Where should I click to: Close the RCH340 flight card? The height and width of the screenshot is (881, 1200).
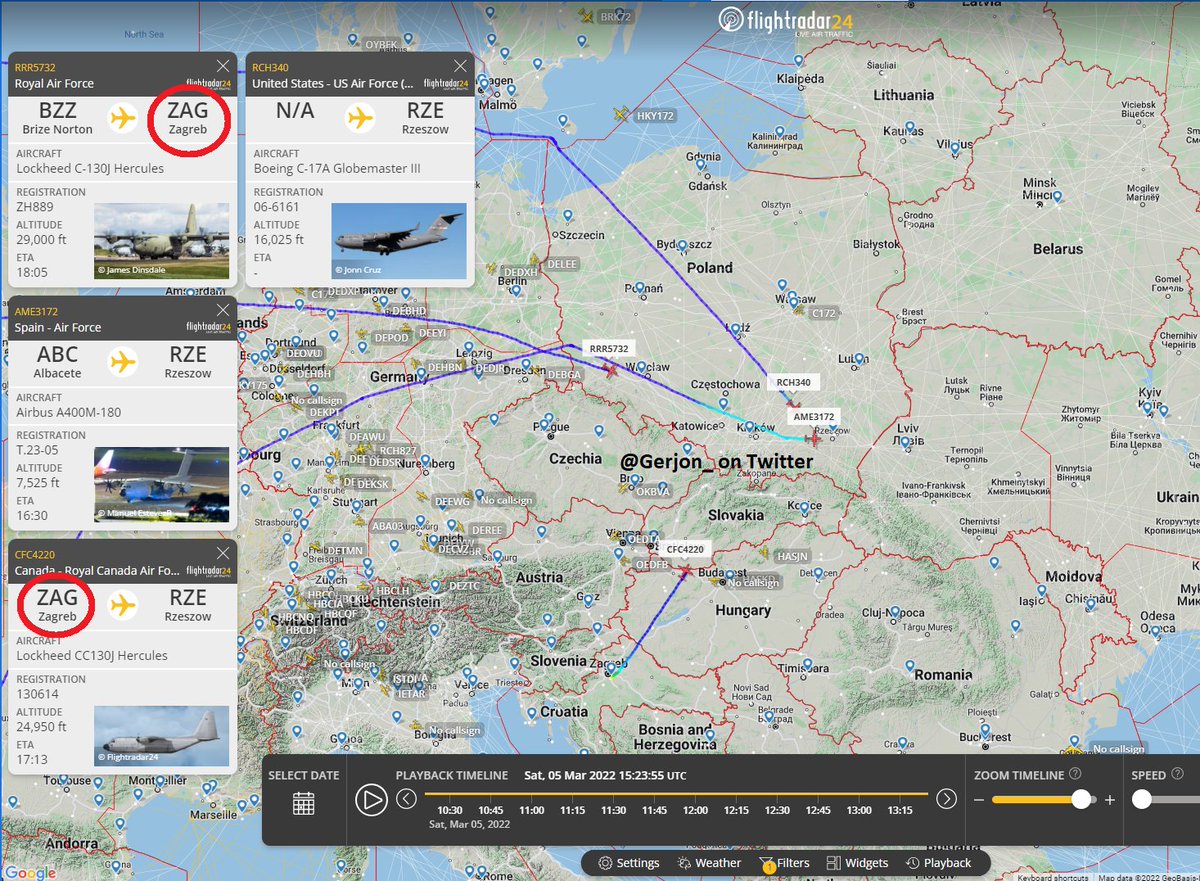pos(459,66)
